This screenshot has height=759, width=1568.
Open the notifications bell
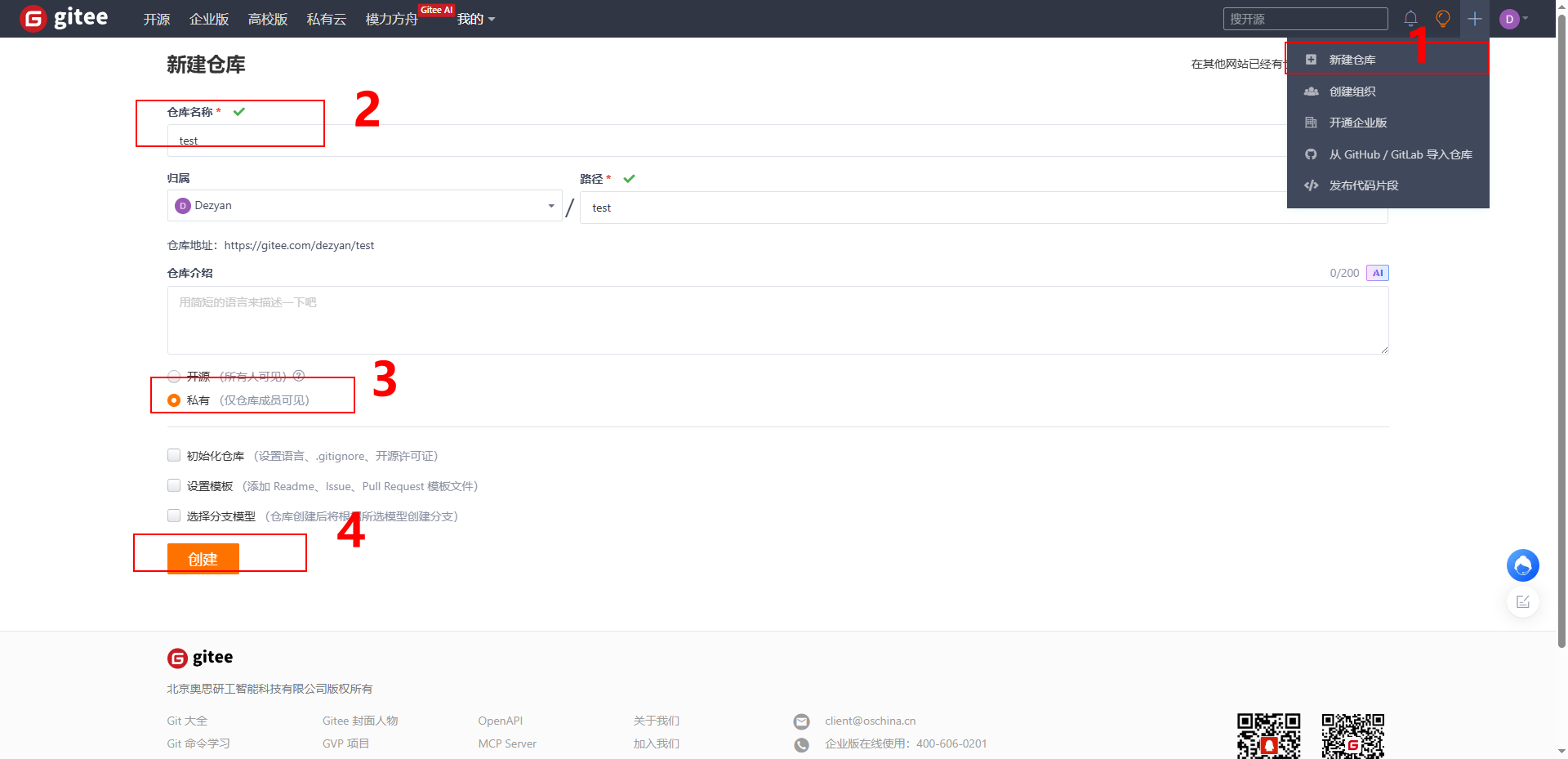coord(1410,19)
